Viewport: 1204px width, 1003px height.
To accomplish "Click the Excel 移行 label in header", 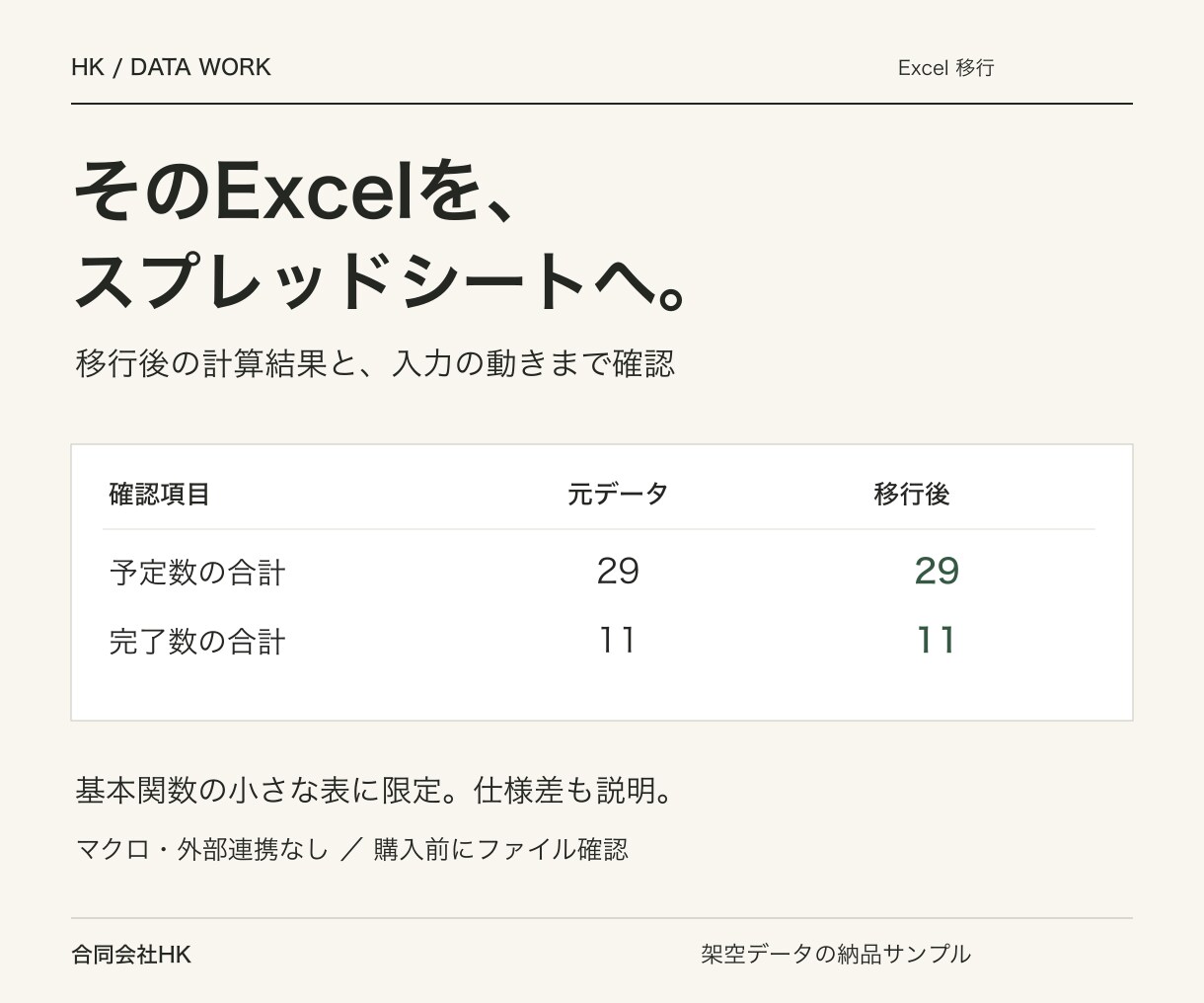I will [946, 68].
